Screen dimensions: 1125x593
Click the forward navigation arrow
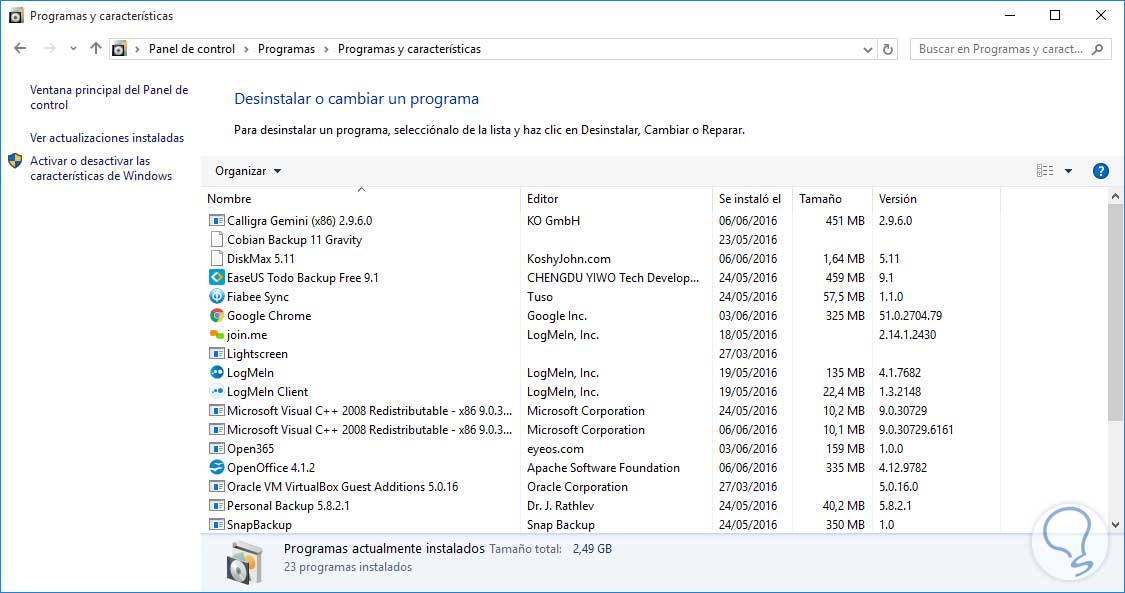tap(50, 48)
